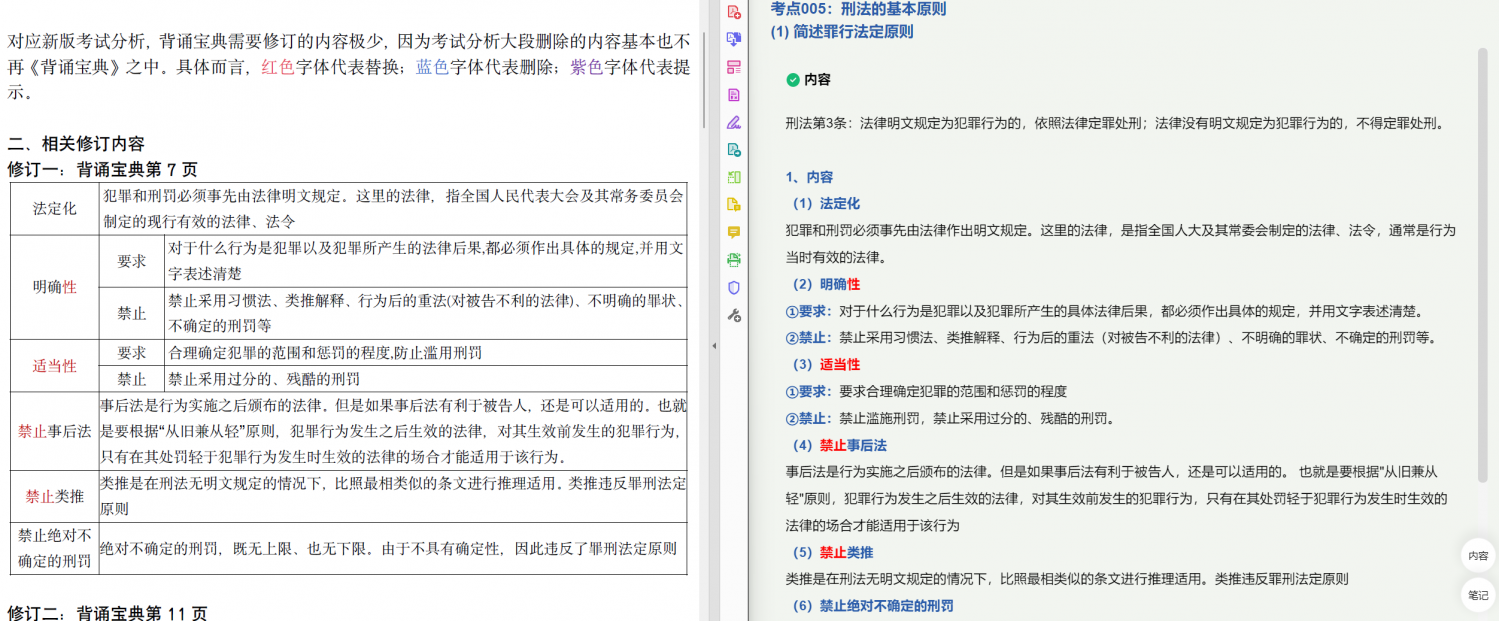Open the Protect shield tool
The image size is (1499, 621).
coord(734,287)
